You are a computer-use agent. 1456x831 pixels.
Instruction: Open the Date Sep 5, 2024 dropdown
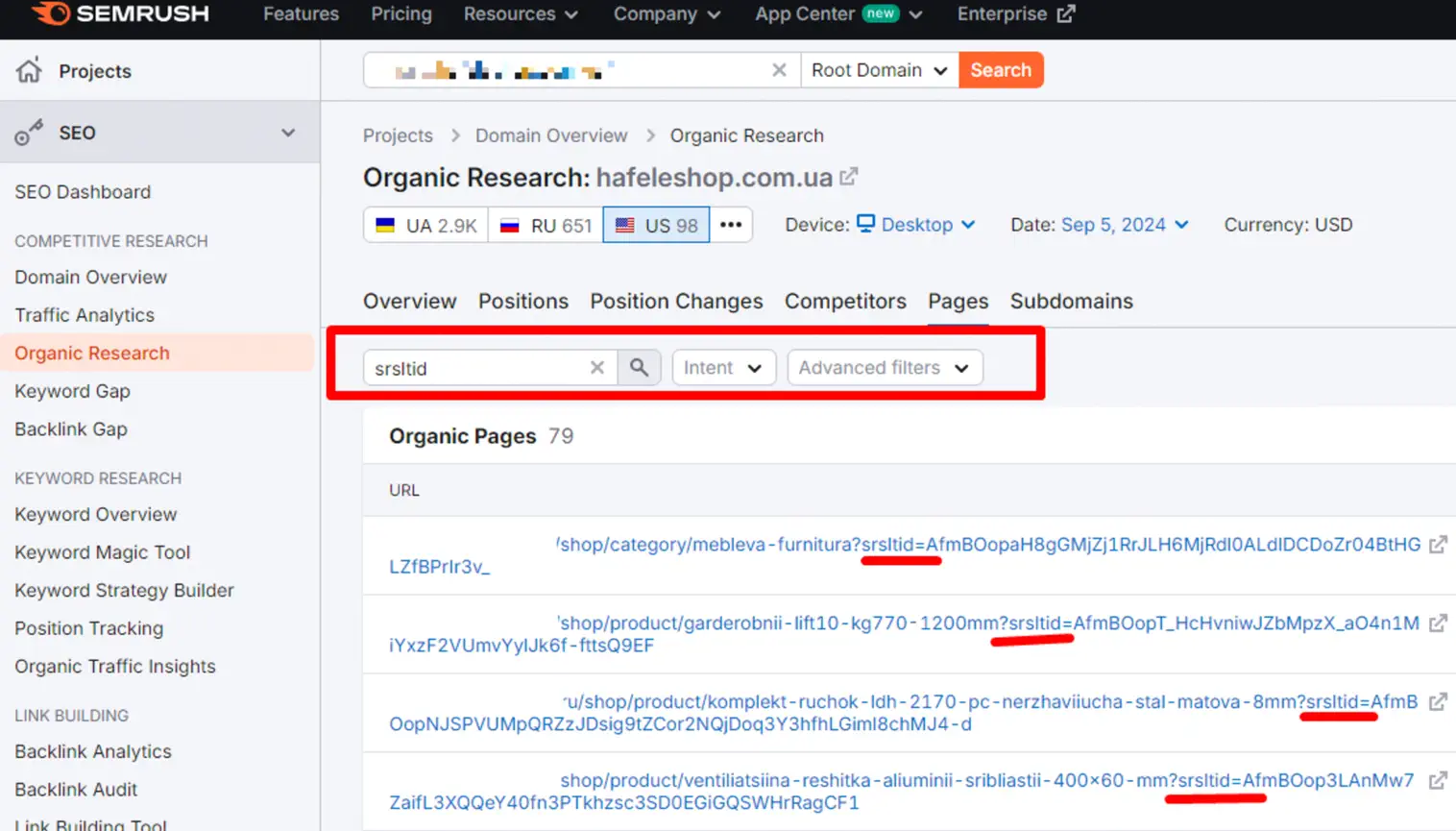coord(1125,225)
